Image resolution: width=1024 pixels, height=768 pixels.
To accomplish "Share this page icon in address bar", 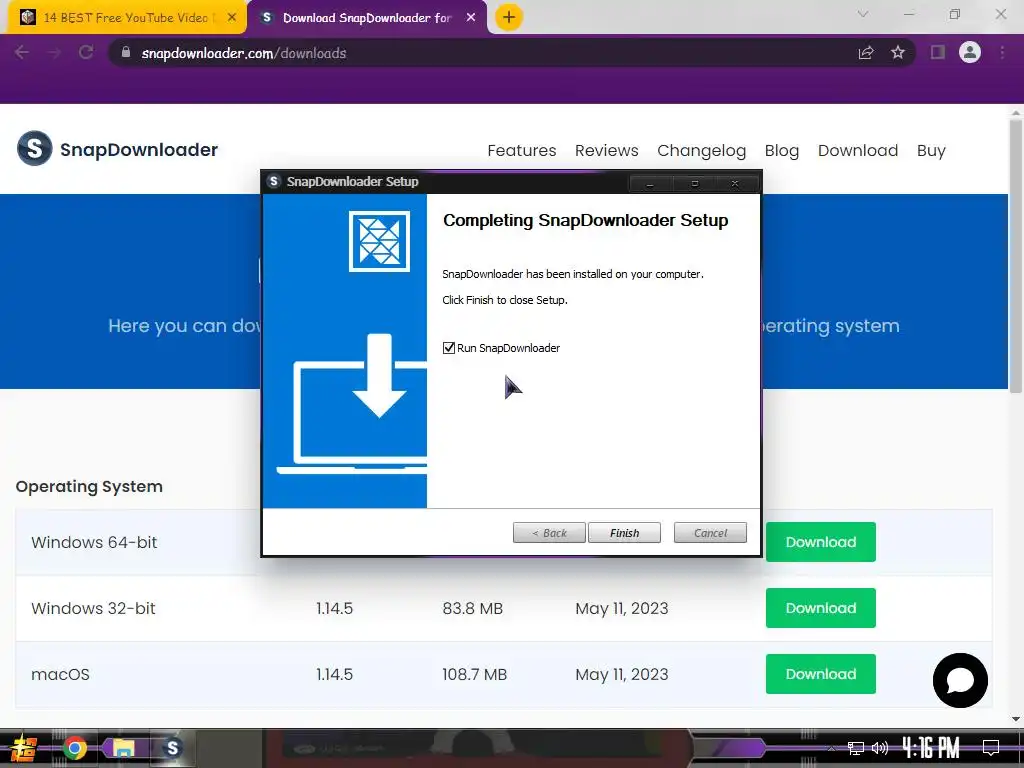I will coord(866,53).
